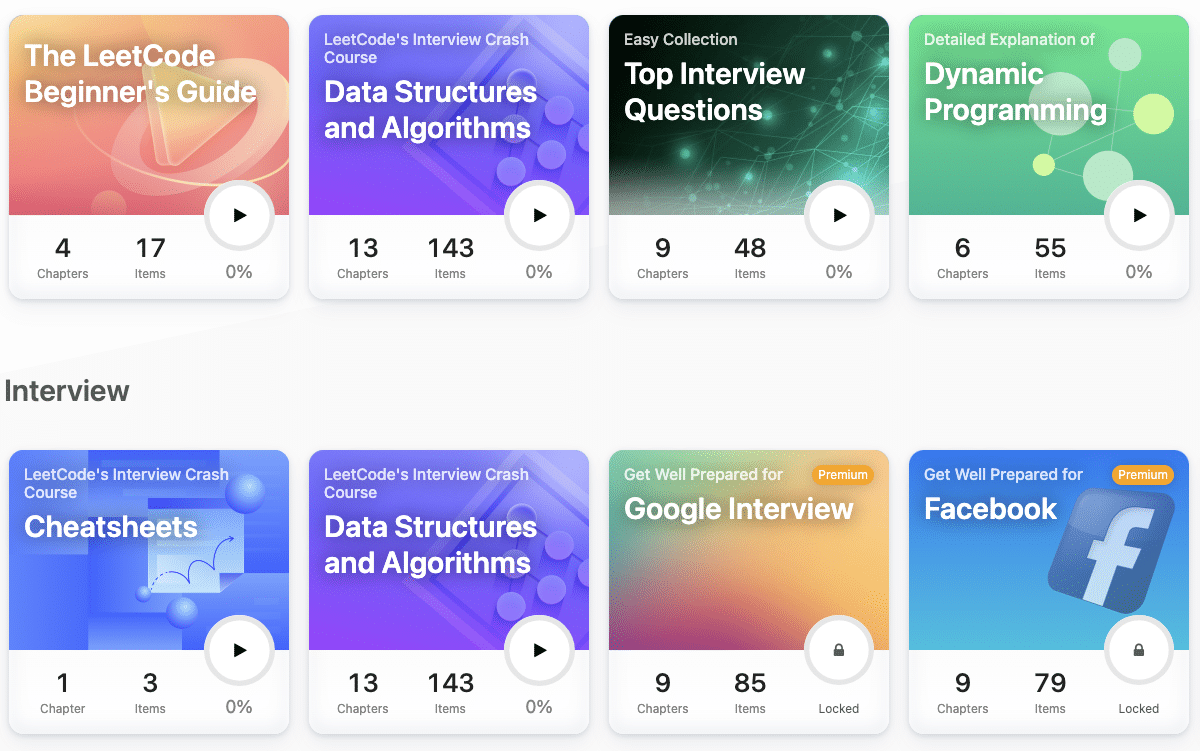
Task: Select the 85 Items count on Google Interview
Action: tap(750, 693)
